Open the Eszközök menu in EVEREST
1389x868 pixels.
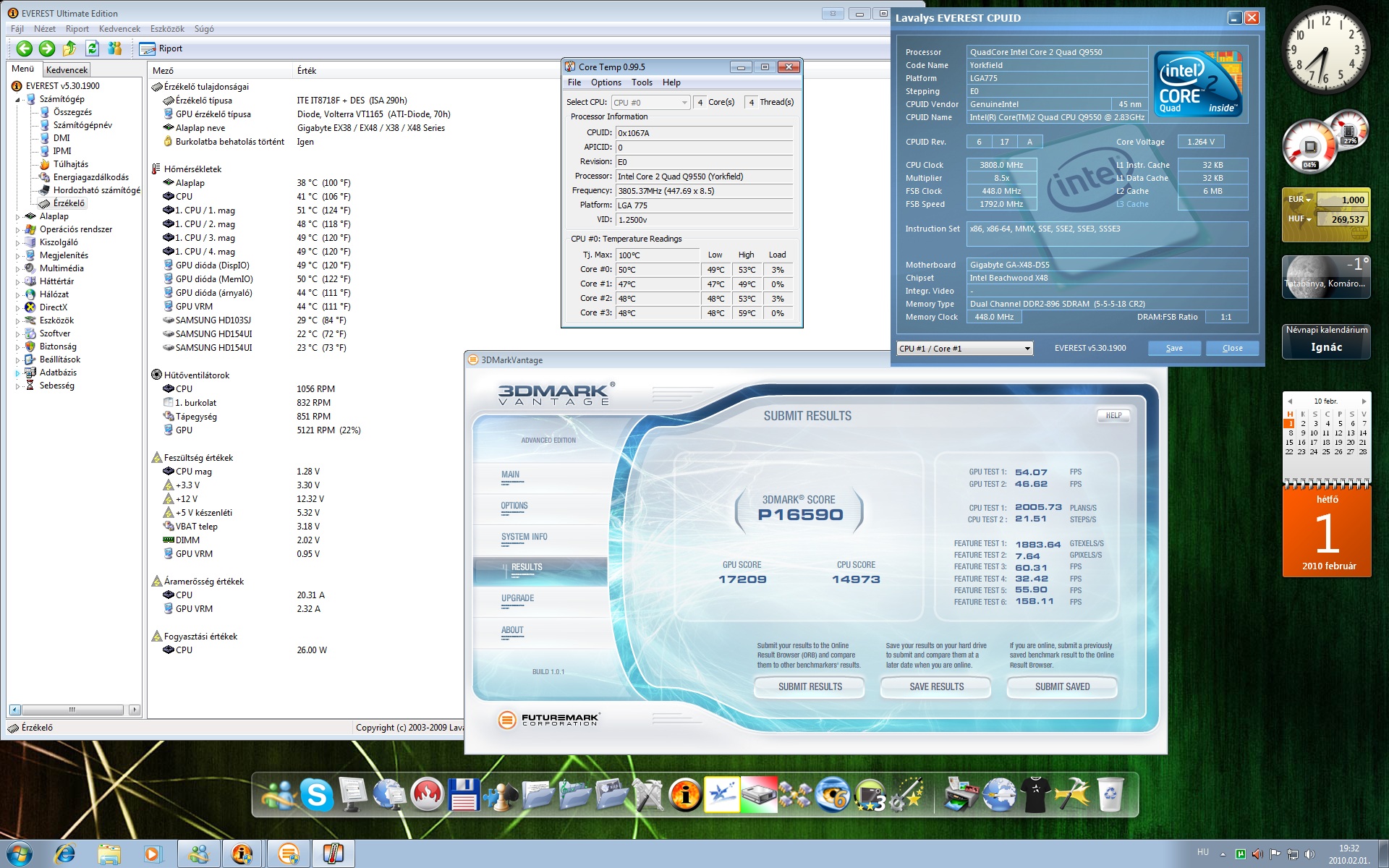(167, 29)
